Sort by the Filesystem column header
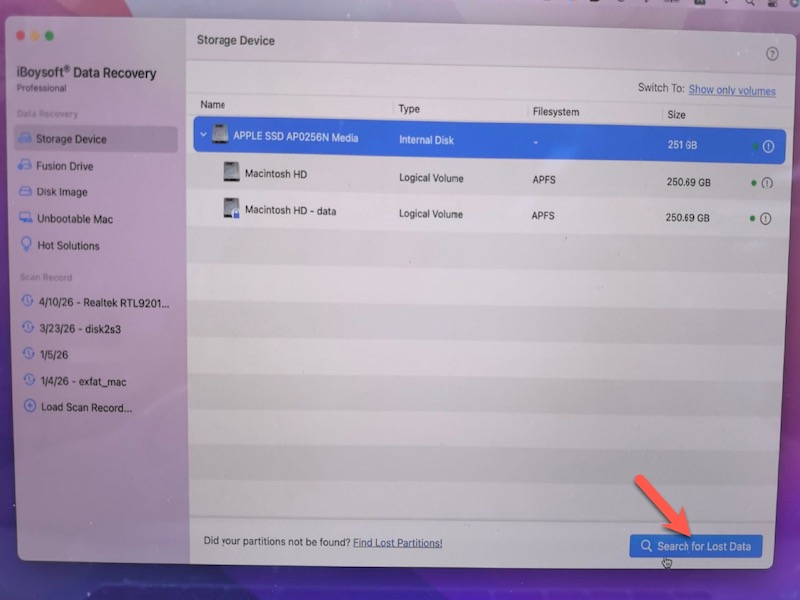This screenshot has height=600, width=800. (x=556, y=112)
